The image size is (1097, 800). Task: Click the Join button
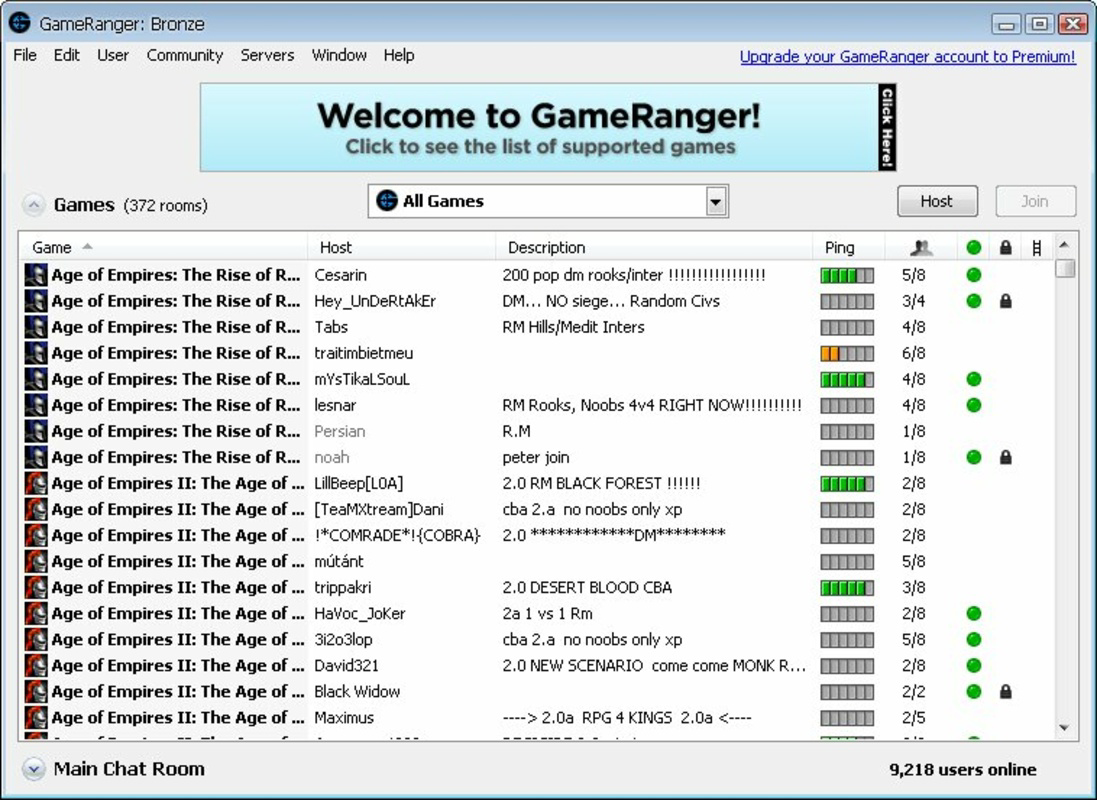[x=1035, y=202]
